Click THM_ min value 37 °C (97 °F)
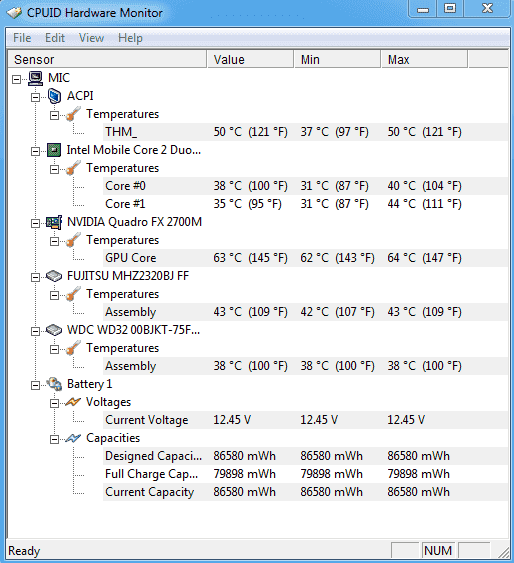 coord(335,132)
